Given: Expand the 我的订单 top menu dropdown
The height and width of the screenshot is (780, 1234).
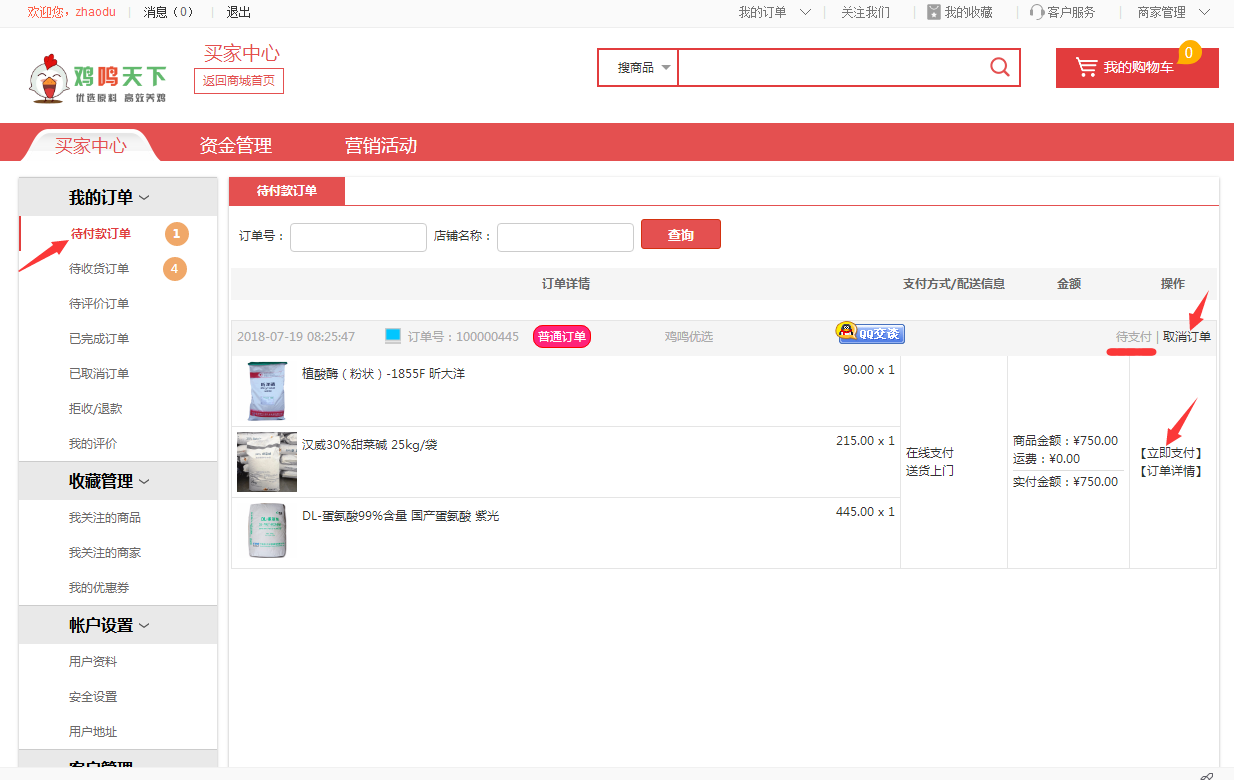Looking at the screenshot, I should [805, 12].
